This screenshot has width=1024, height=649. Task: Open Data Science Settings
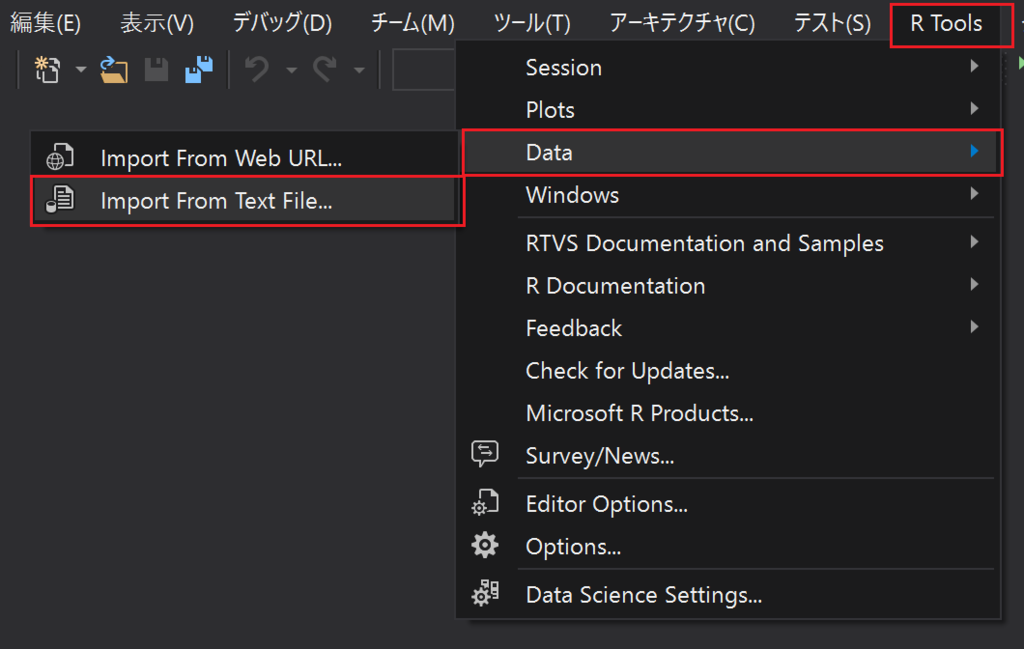pos(643,595)
